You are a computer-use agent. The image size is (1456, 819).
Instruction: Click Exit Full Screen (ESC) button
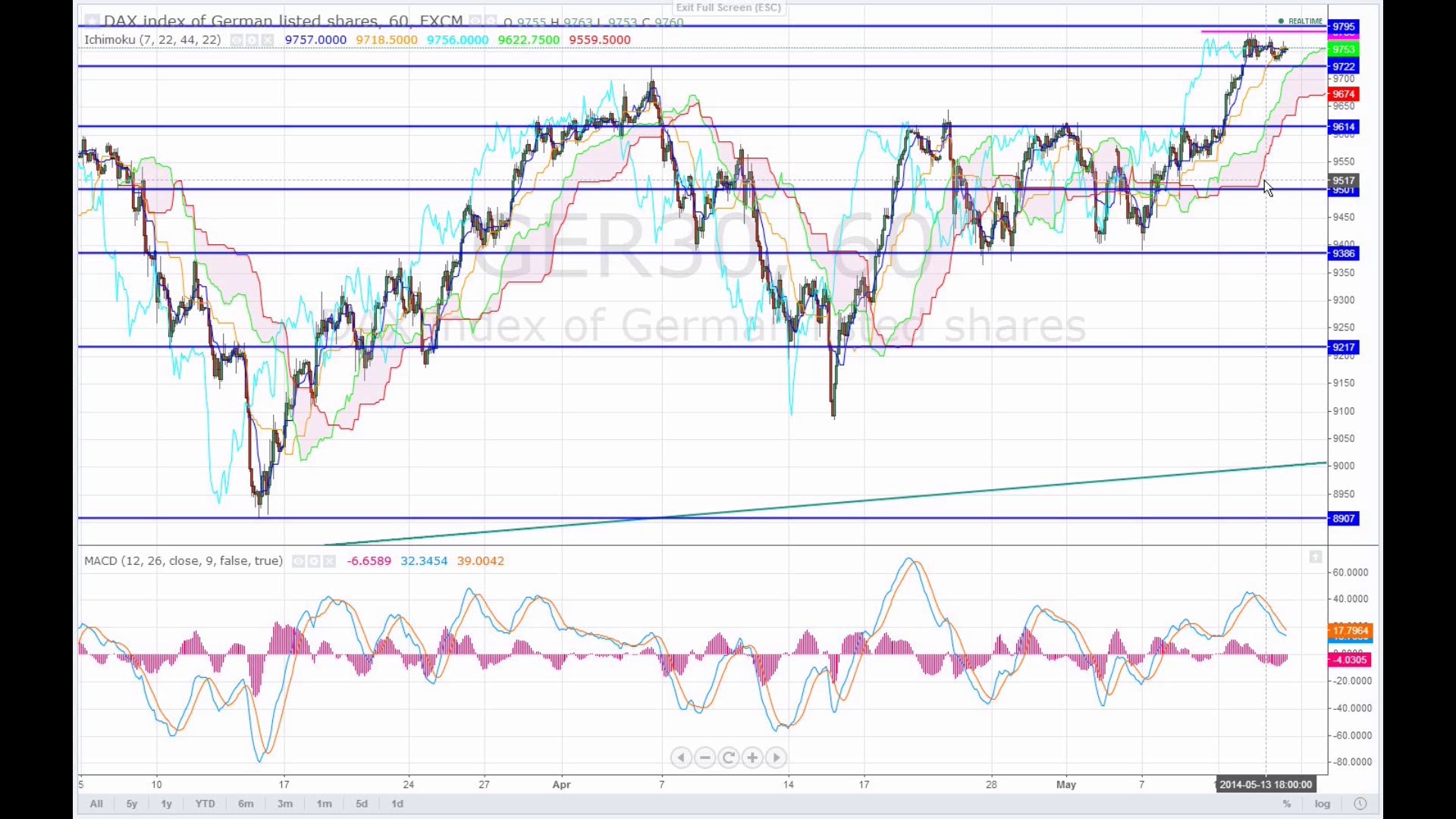coord(728,8)
